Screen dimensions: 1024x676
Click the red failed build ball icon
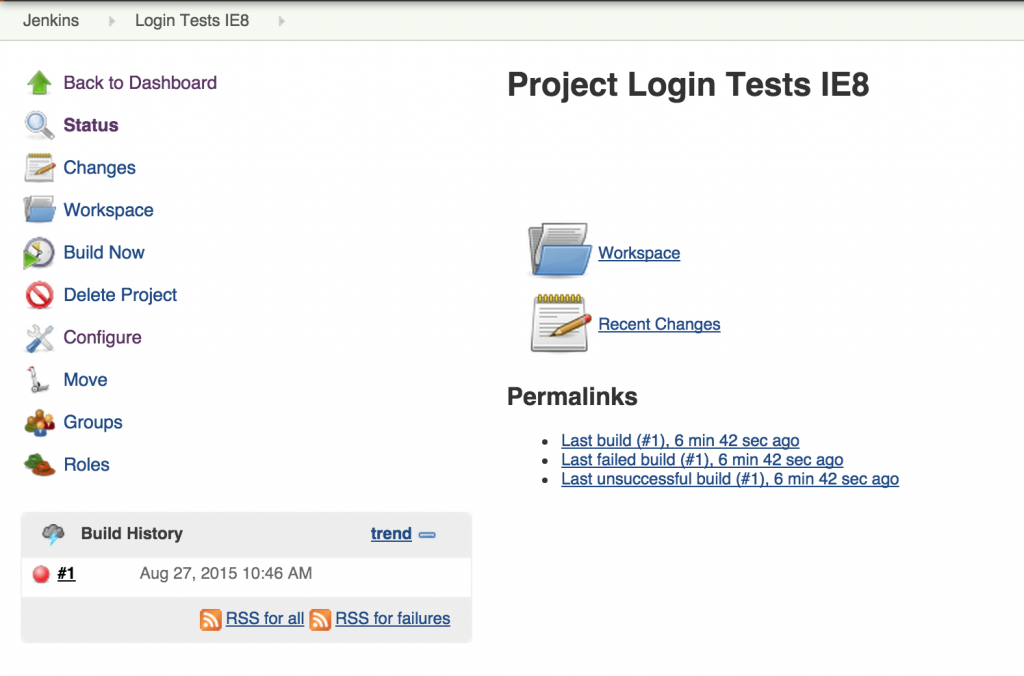tap(39, 573)
